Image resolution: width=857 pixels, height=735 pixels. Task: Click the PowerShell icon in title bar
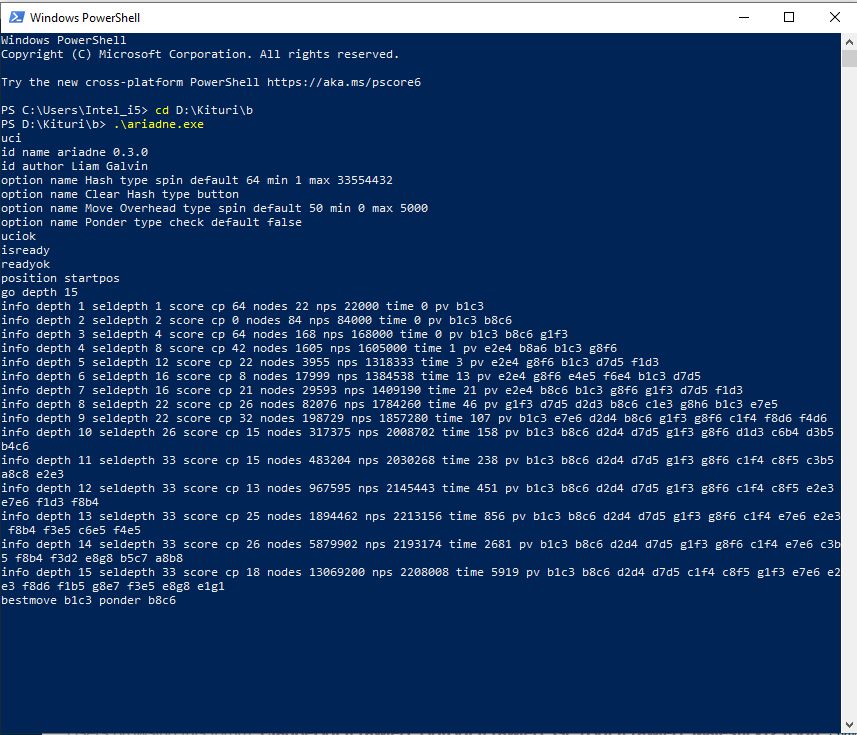(16, 17)
